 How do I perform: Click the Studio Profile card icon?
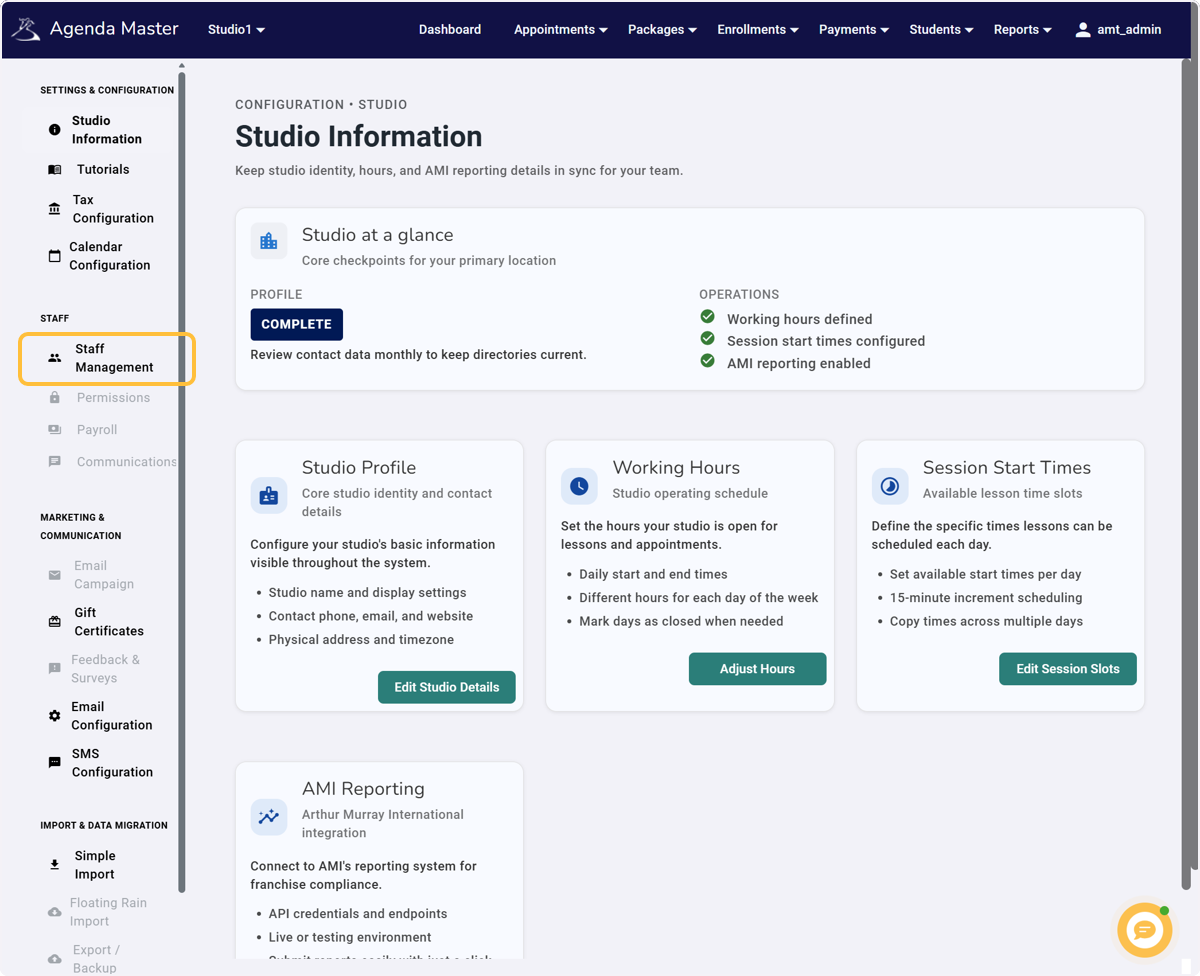[269, 495]
